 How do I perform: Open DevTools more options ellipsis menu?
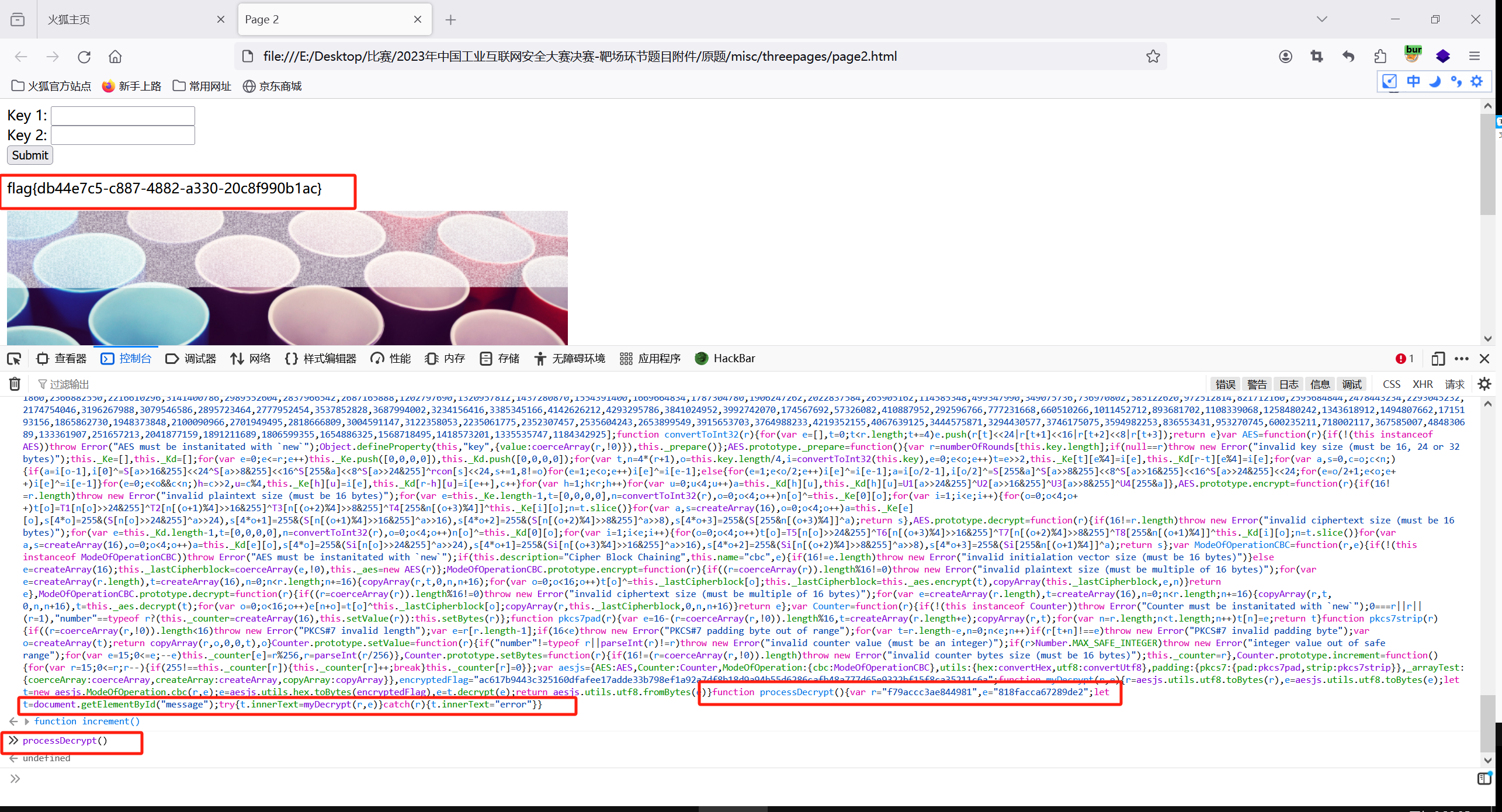(x=1462, y=359)
